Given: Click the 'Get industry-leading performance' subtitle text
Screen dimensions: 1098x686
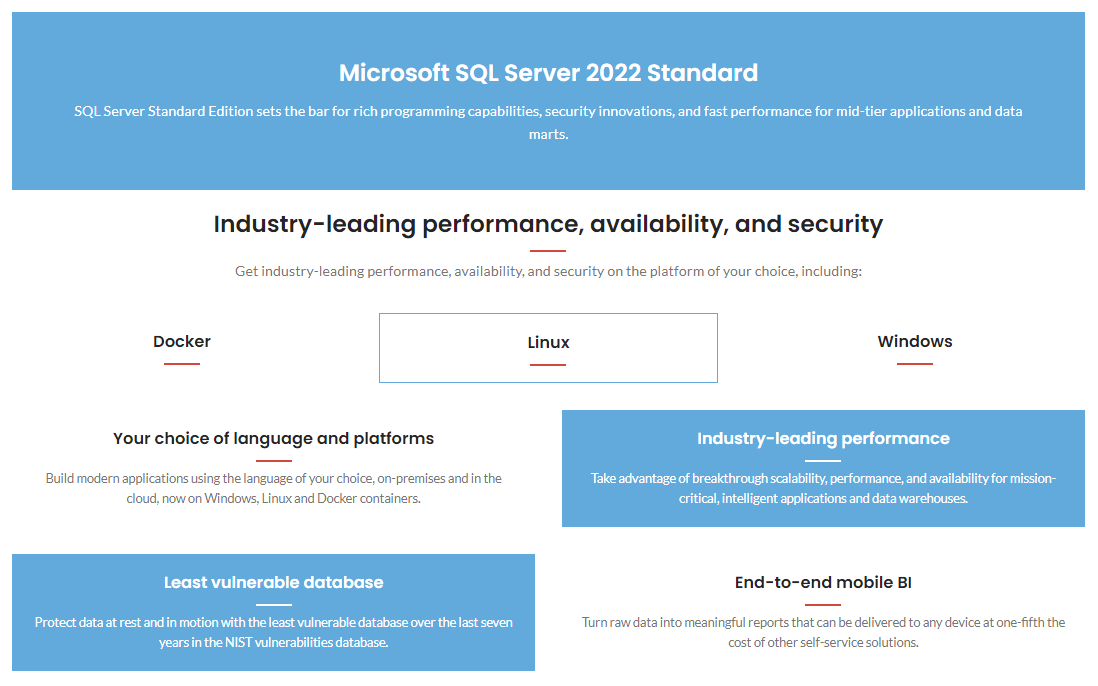Looking at the screenshot, I should [548, 271].
